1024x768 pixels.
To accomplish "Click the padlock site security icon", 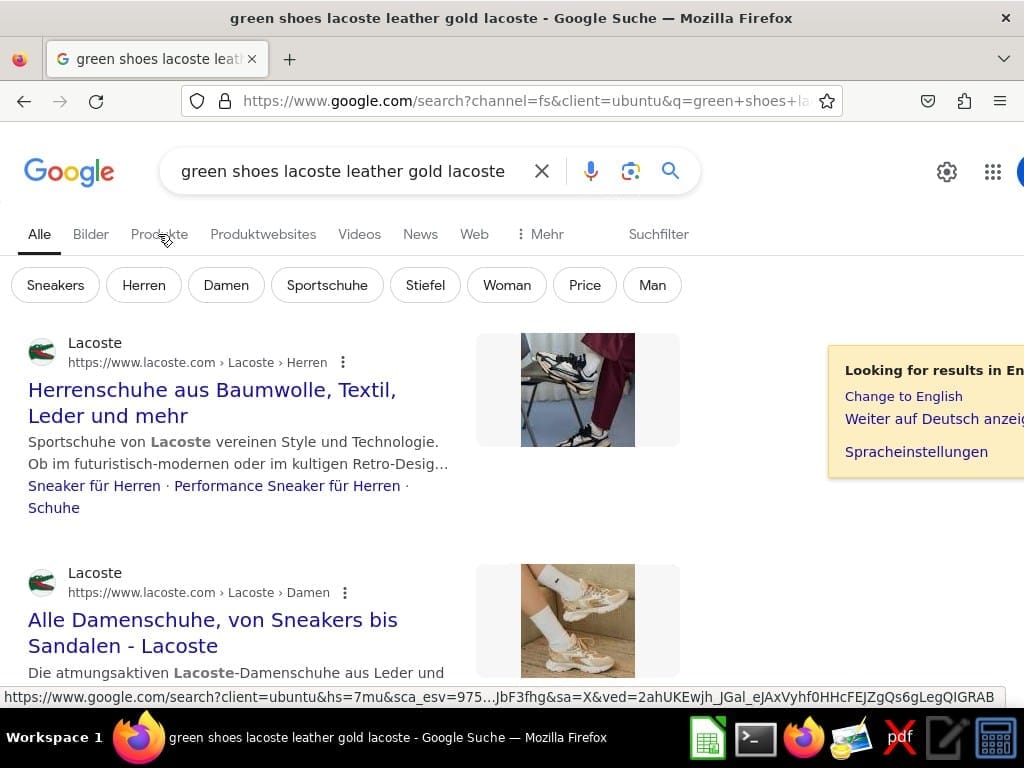I will [x=225, y=101].
